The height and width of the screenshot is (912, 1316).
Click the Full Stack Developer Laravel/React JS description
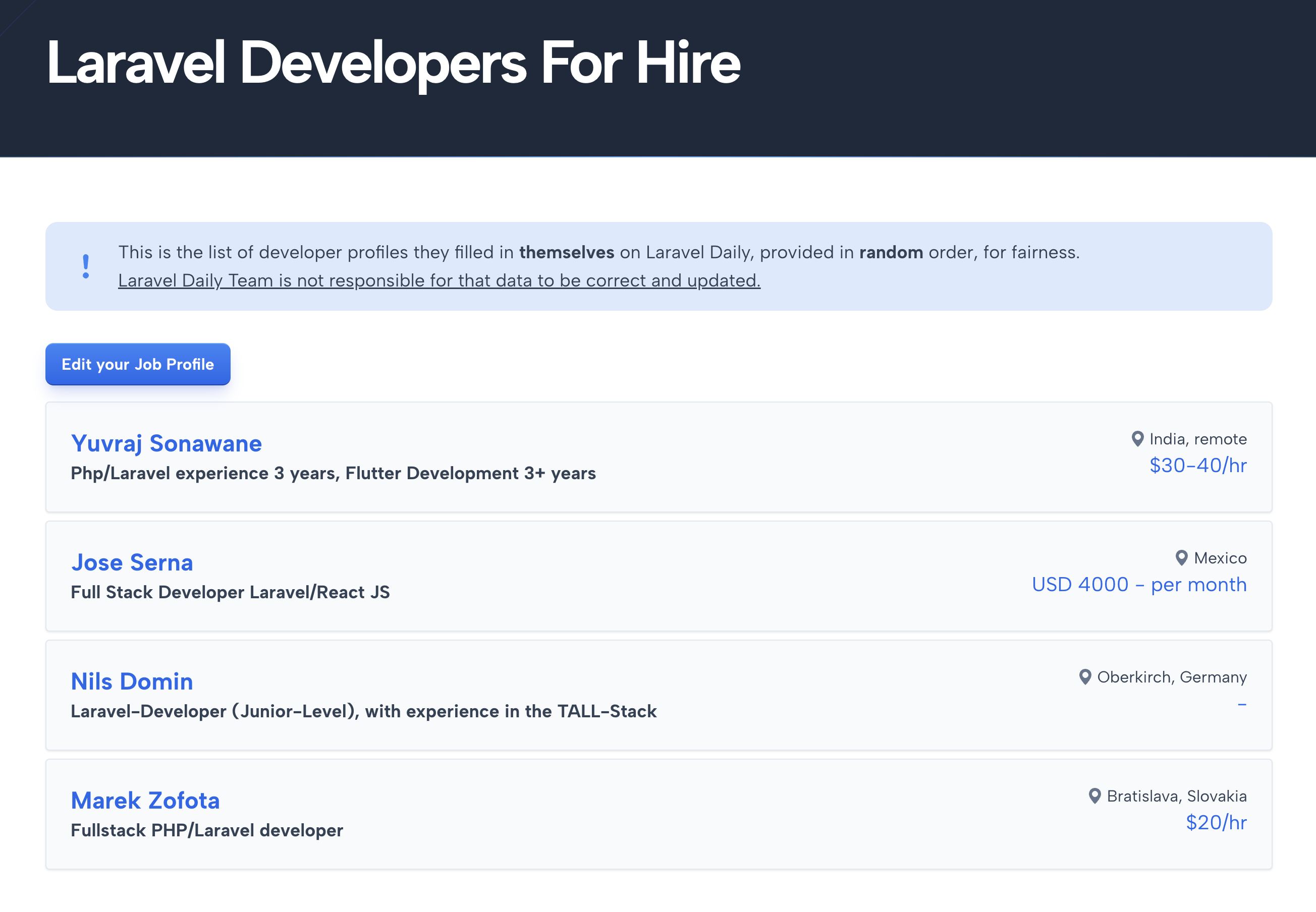230,592
